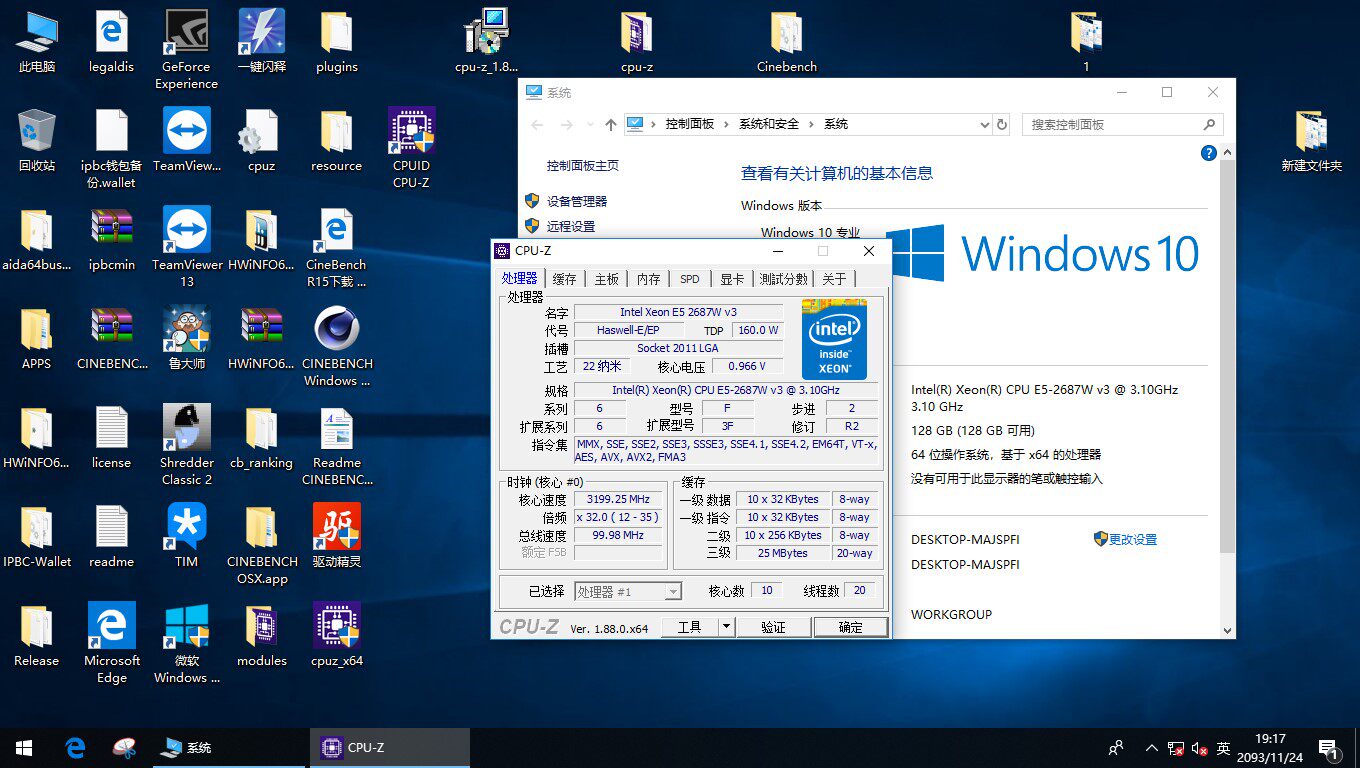Show hidden system tray icons

[x=1152, y=748]
